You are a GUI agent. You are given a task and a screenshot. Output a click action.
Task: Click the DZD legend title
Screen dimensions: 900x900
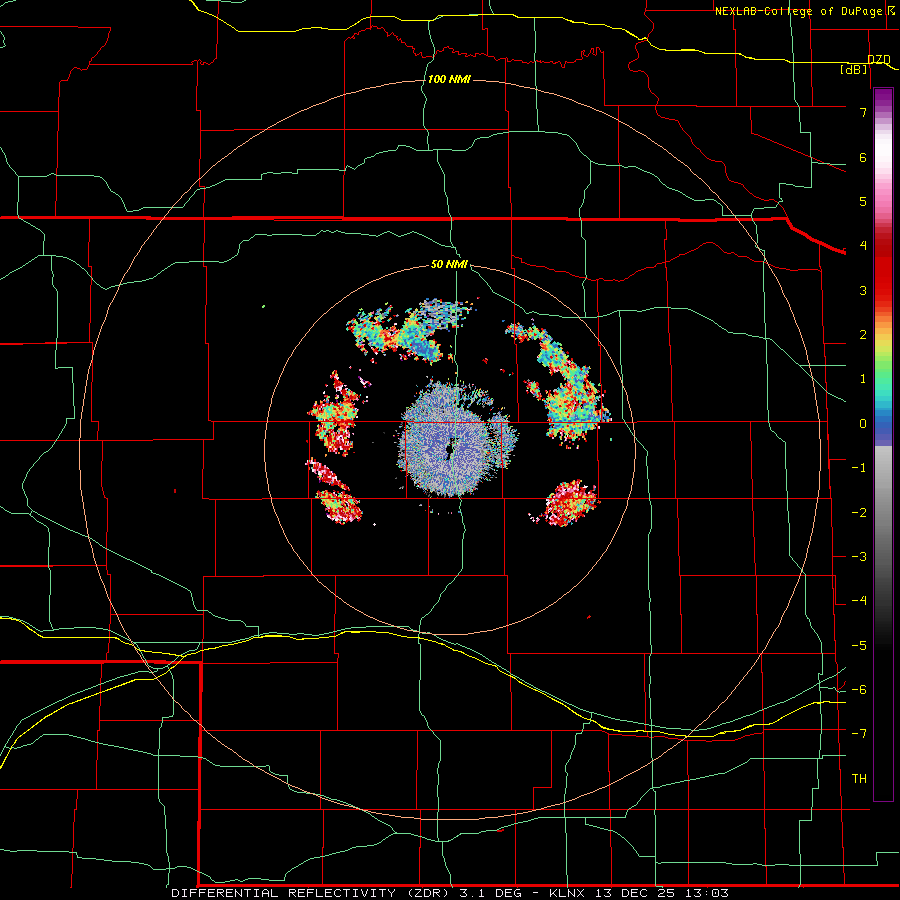[879, 59]
